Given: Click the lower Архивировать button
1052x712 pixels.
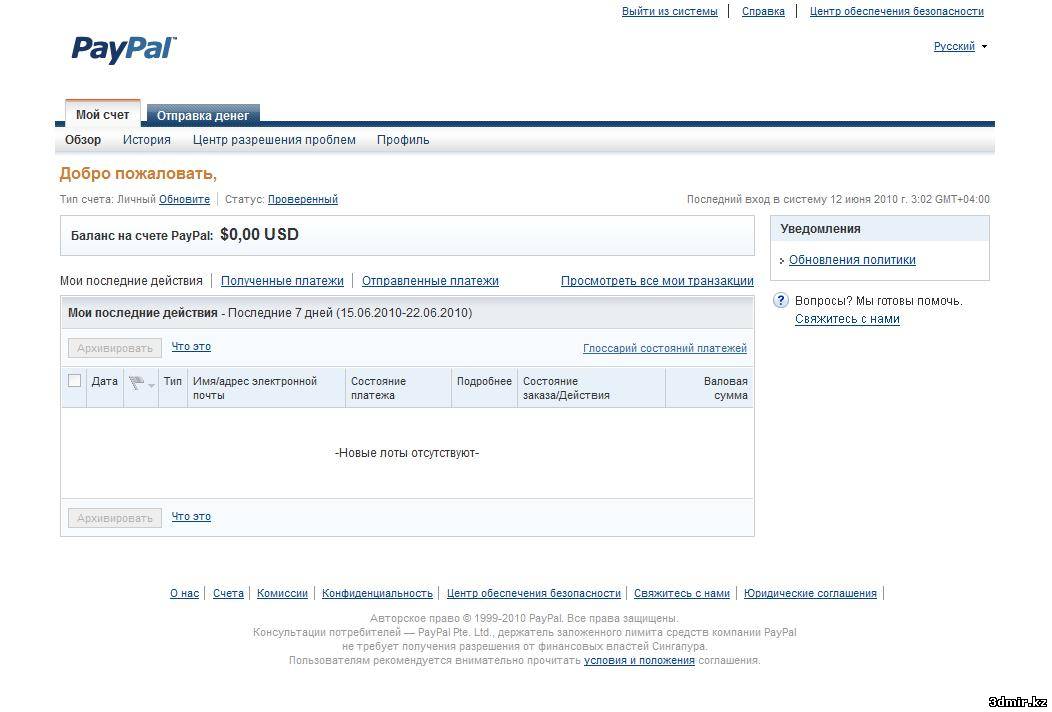Looking at the screenshot, I should (x=115, y=518).
